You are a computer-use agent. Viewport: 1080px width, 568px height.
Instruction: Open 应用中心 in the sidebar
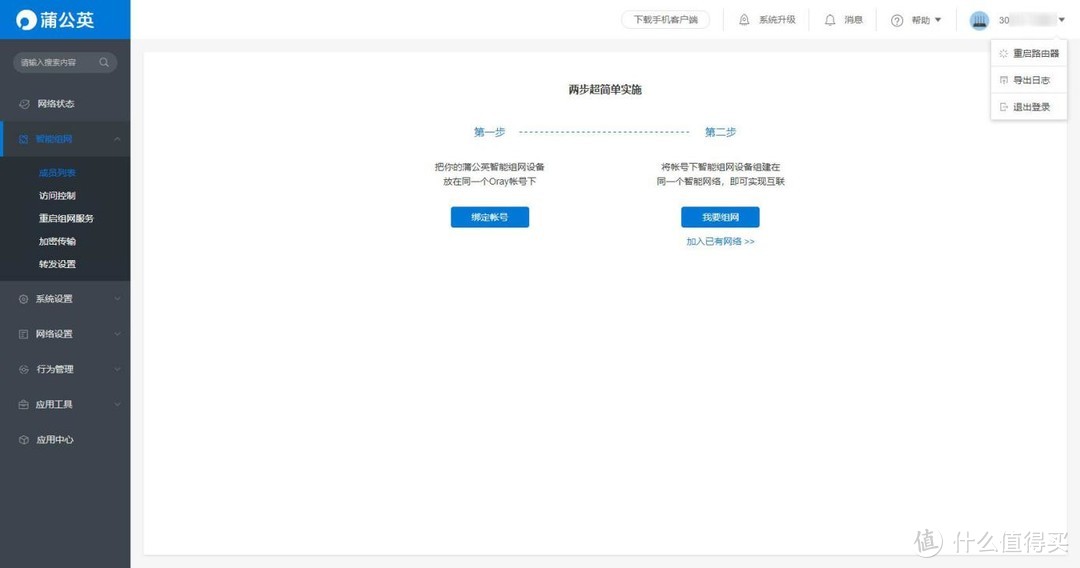[x=54, y=439]
